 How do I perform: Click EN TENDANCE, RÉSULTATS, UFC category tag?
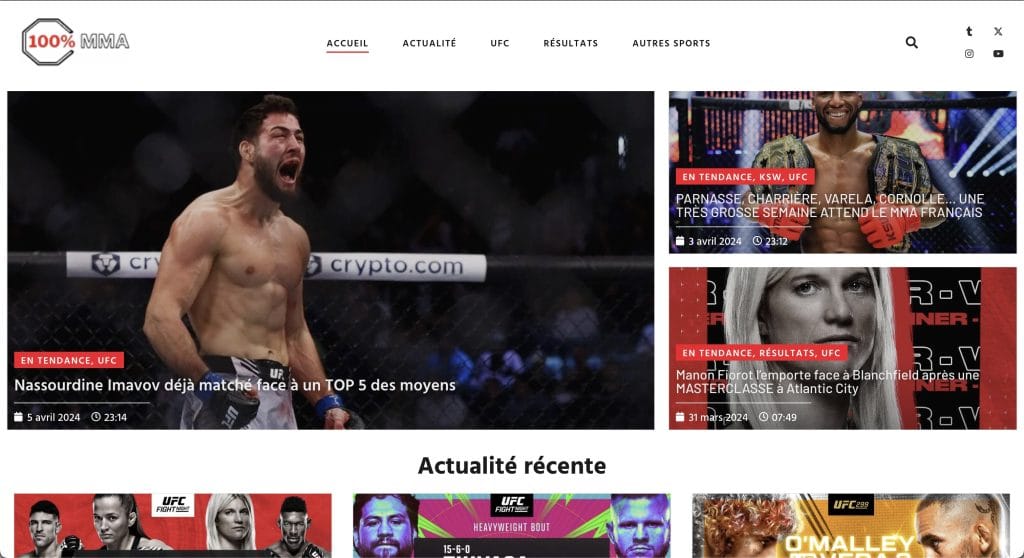coord(761,353)
